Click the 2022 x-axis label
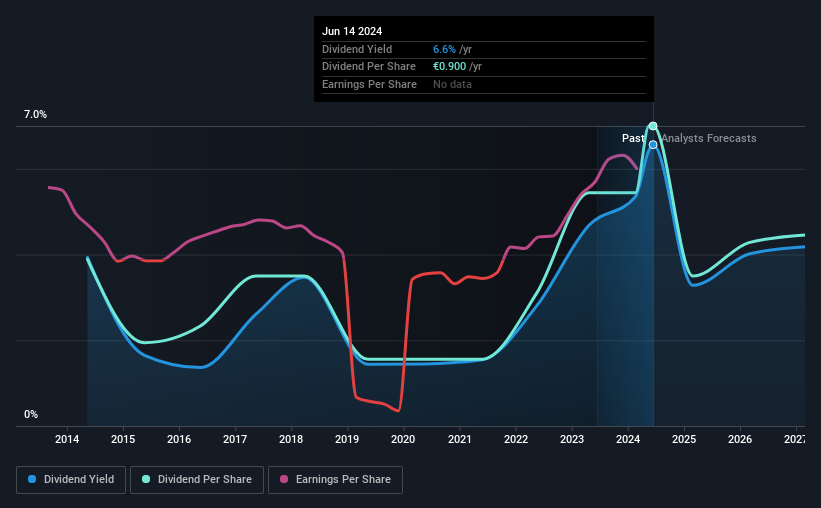The image size is (821, 508). pyautogui.click(x=516, y=439)
